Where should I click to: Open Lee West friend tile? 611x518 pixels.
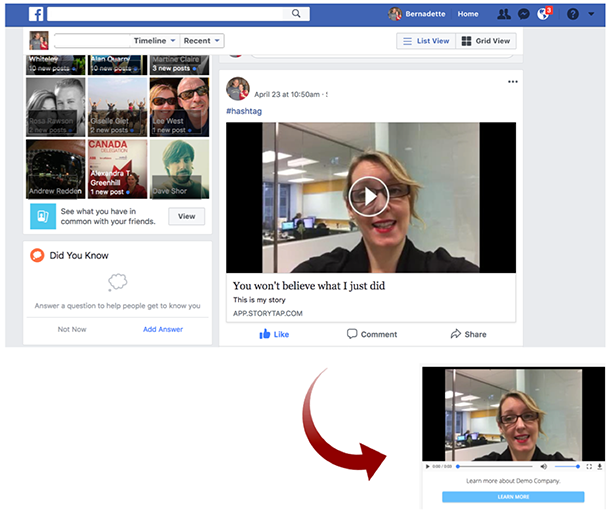[x=179, y=107]
